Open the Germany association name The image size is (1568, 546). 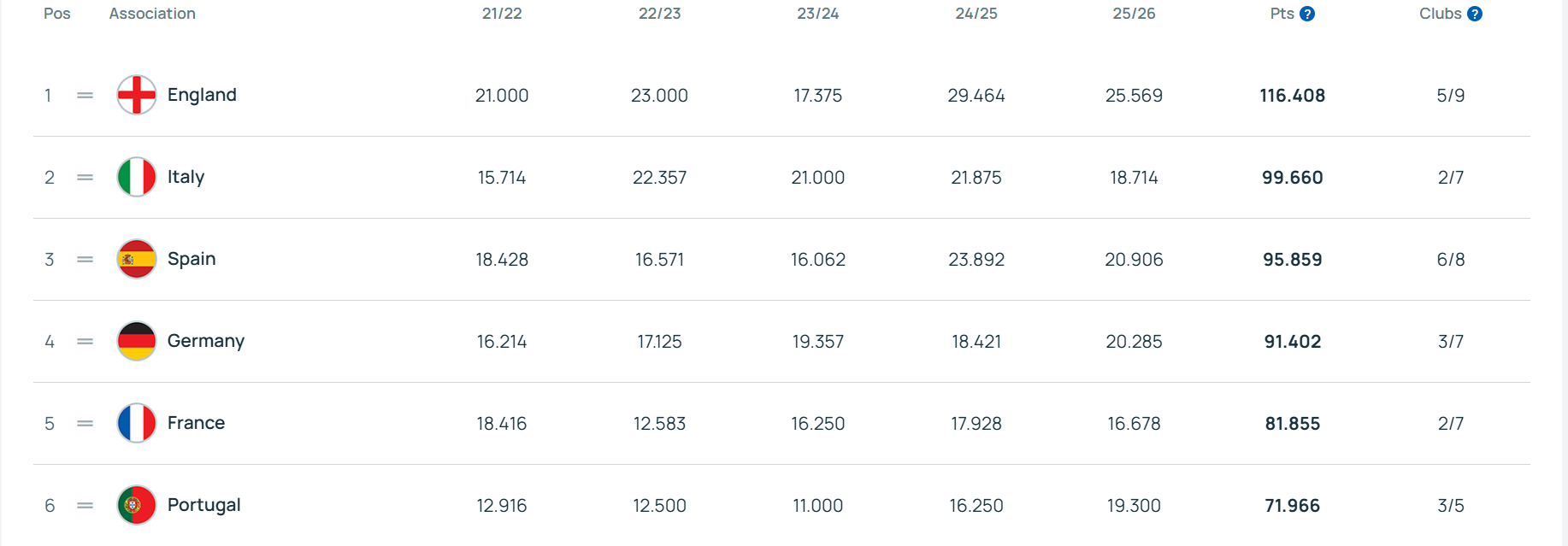pos(206,341)
